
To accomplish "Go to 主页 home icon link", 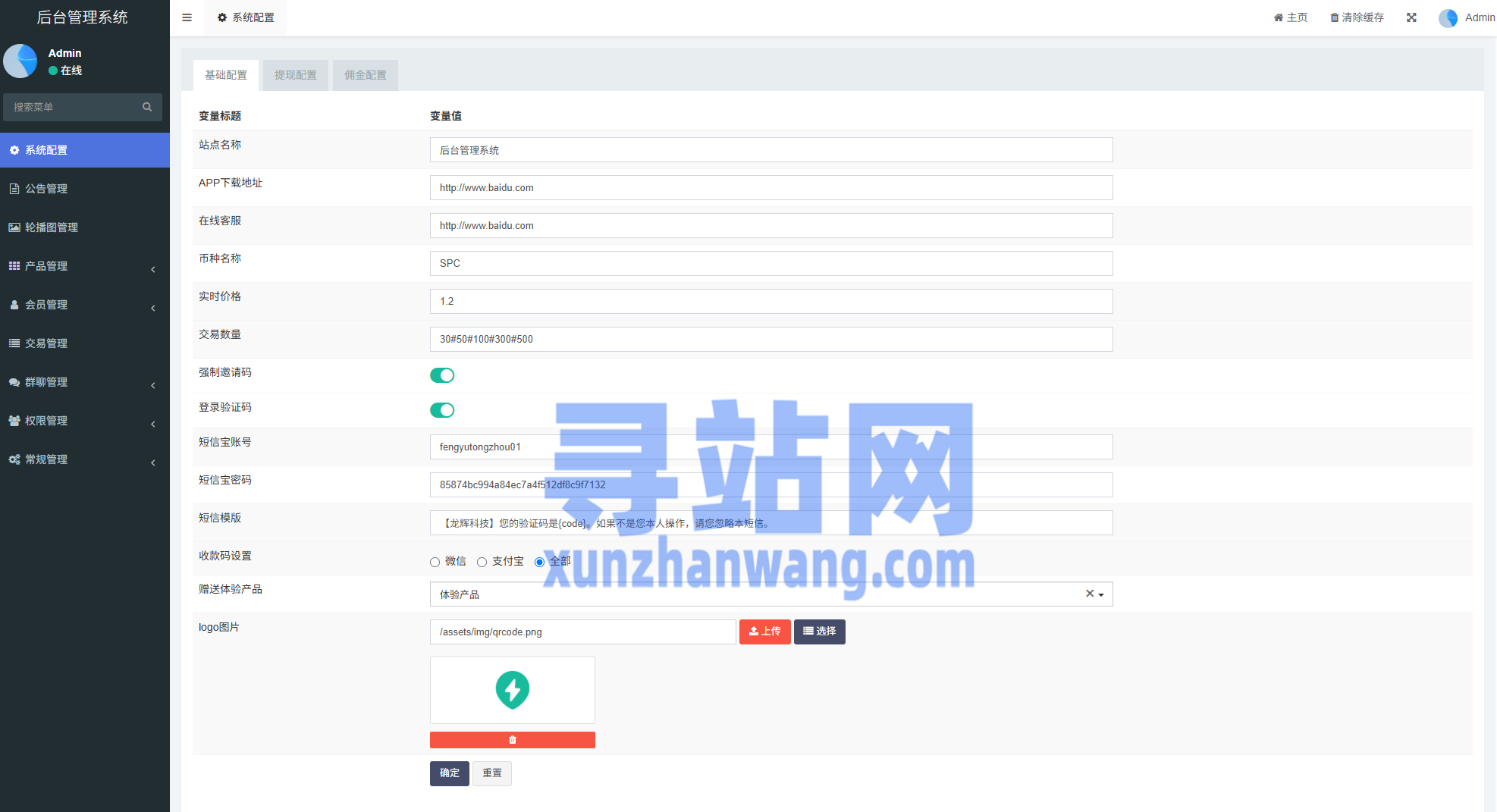I will point(1290,17).
